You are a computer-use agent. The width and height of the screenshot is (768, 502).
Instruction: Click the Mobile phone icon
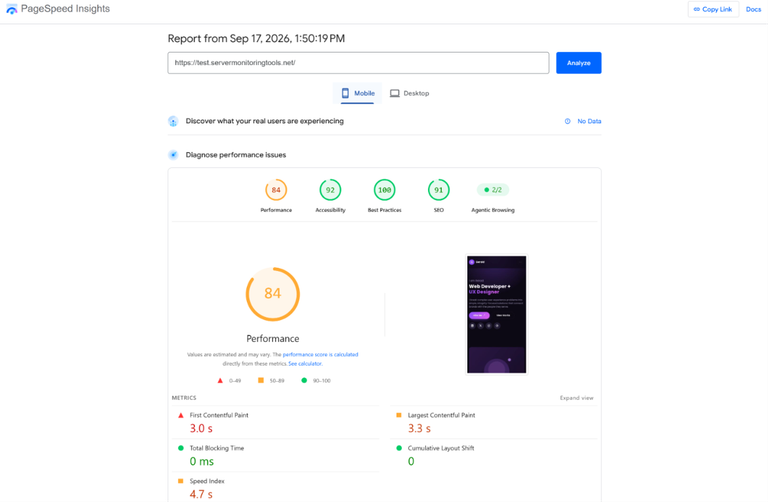345,93
